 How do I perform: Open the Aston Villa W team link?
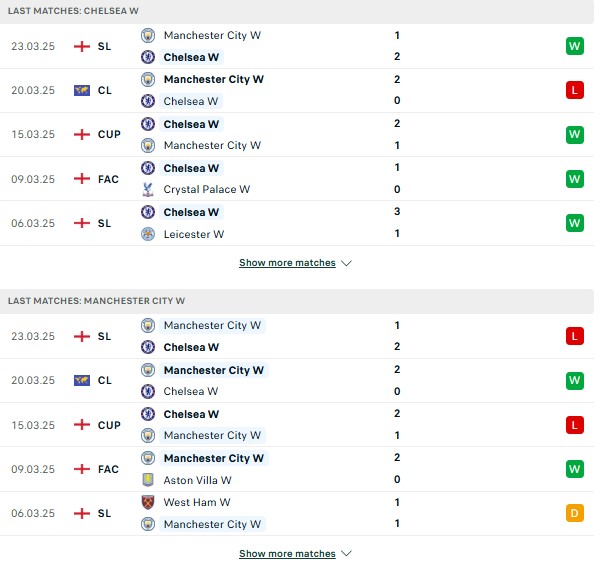198,480
